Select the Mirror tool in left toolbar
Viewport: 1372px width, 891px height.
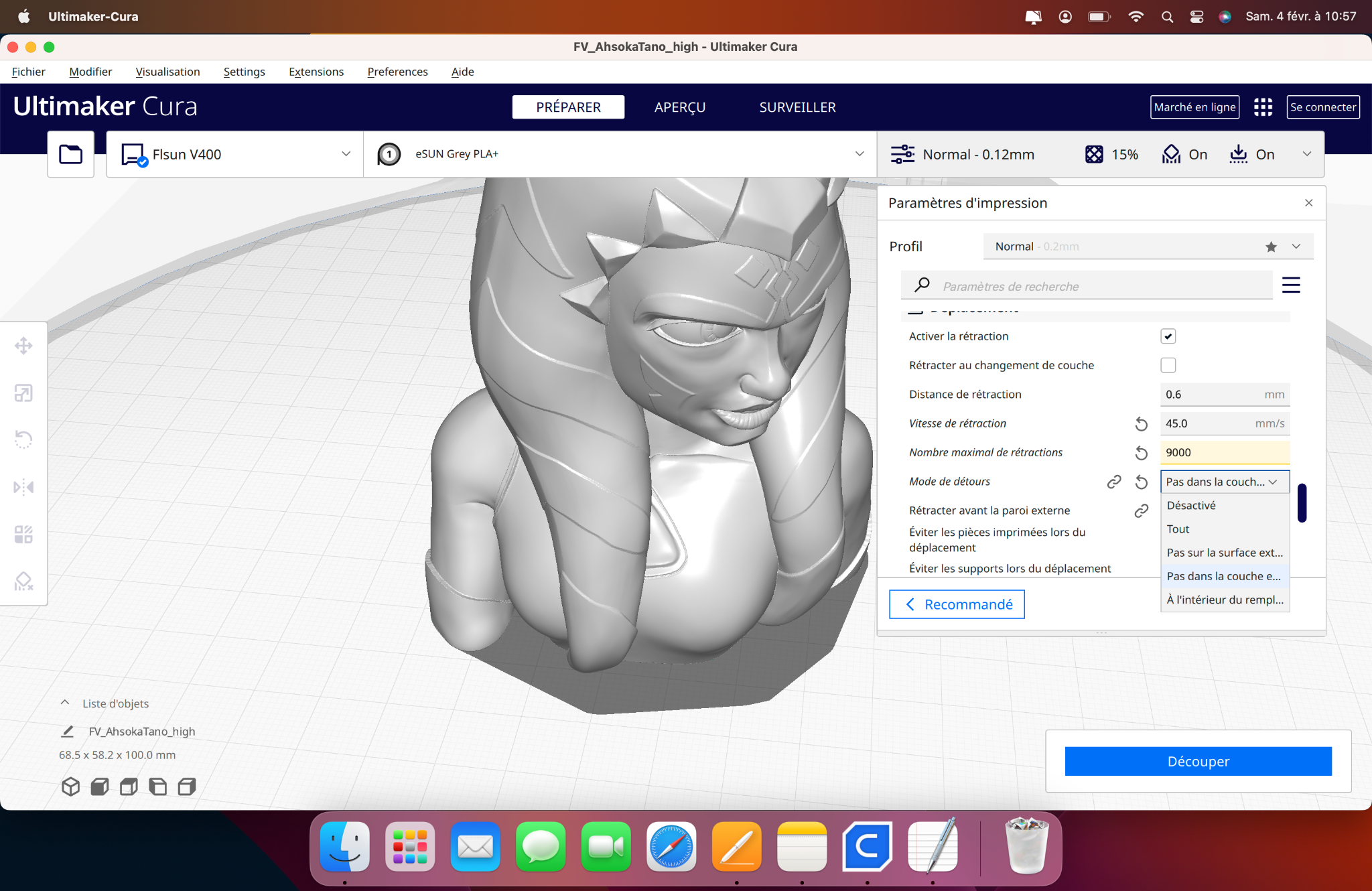[x=23, y=487]
